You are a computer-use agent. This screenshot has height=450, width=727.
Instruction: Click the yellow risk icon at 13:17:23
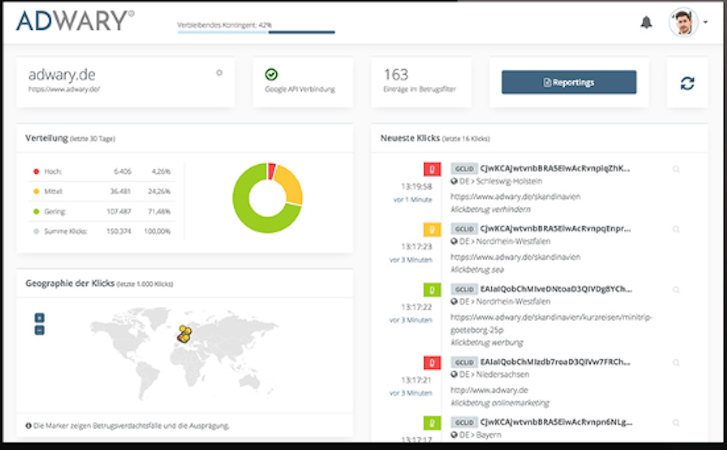click(432, 229)
